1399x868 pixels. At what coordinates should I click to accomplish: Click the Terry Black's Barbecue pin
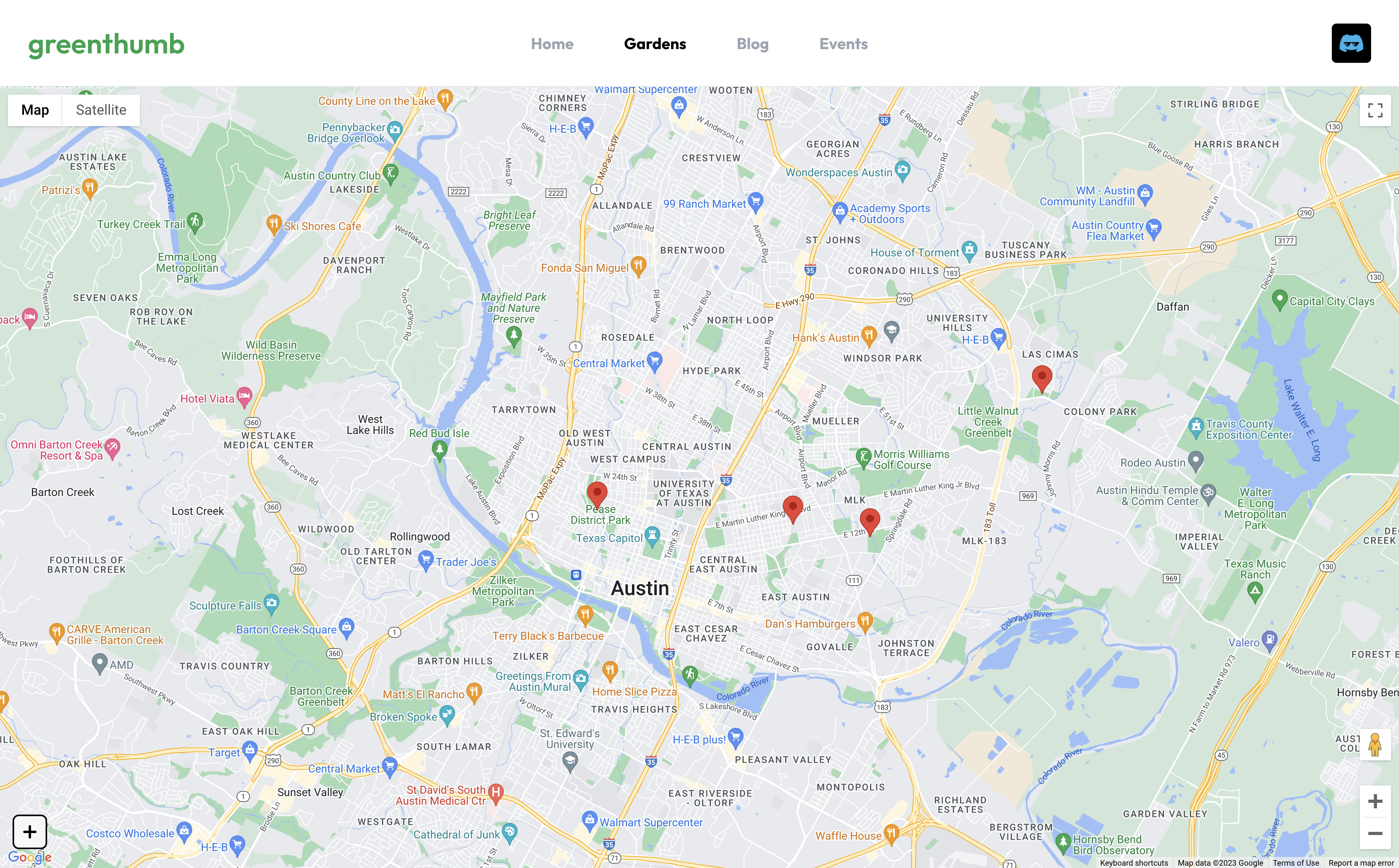(585, 615)
